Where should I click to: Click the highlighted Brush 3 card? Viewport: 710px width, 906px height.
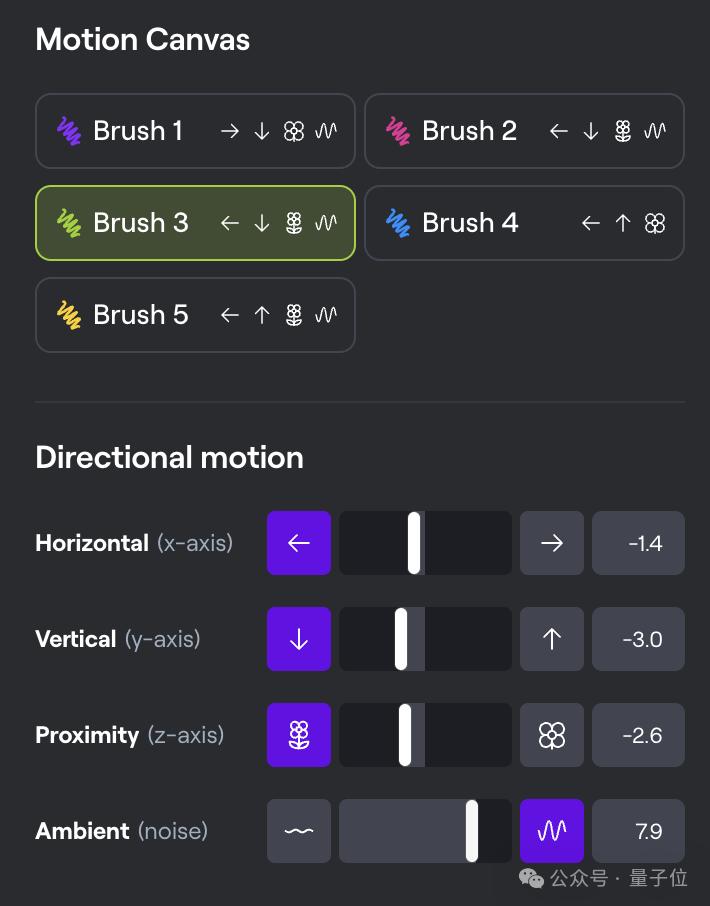195,222
